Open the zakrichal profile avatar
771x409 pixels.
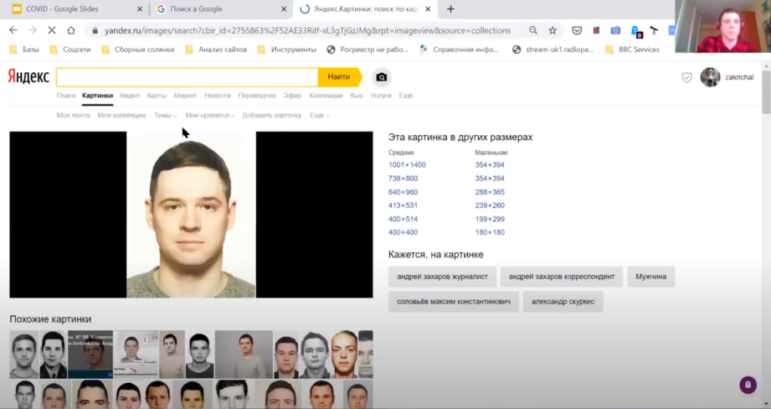click(x=710, y=77)
